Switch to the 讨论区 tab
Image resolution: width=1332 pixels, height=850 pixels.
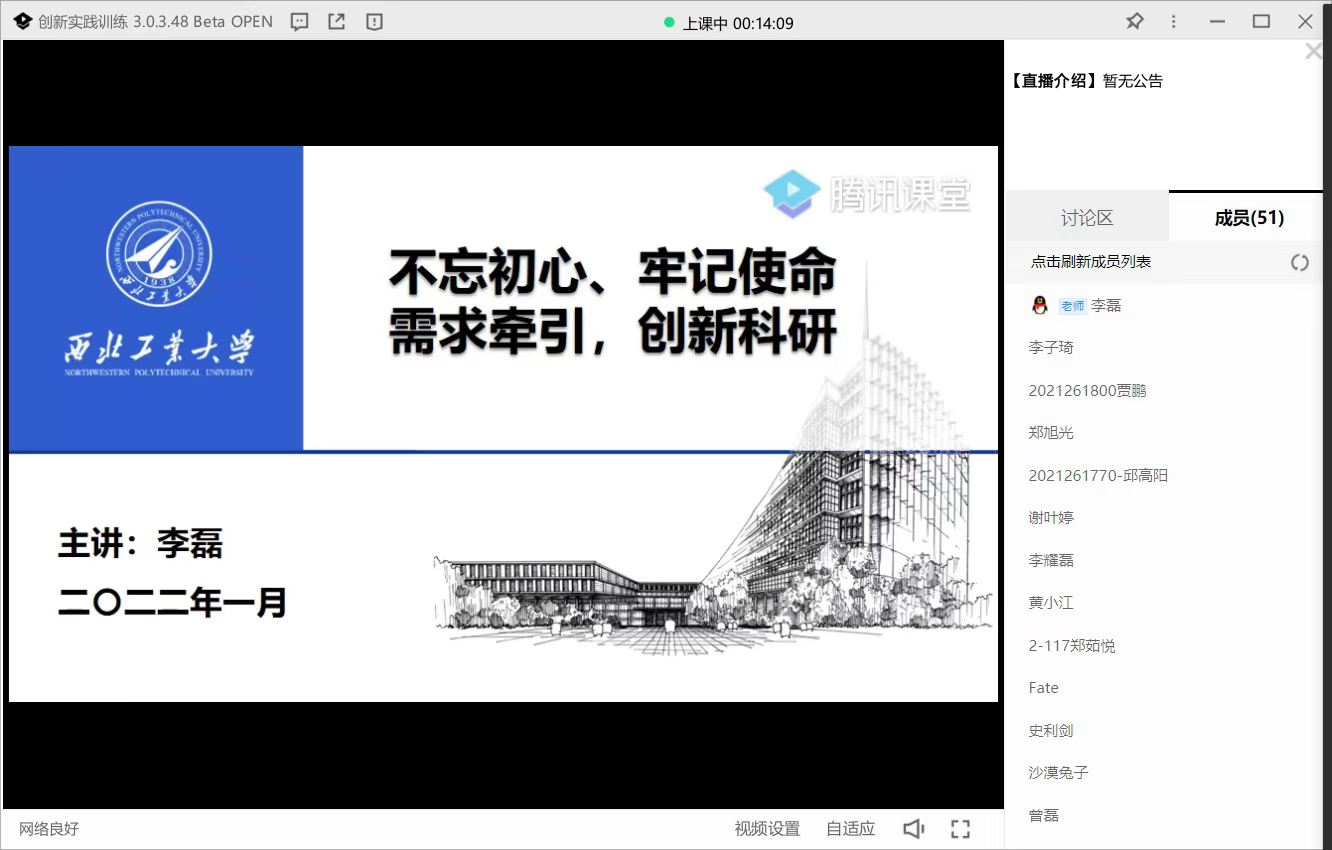click(x=1086, y=218)
